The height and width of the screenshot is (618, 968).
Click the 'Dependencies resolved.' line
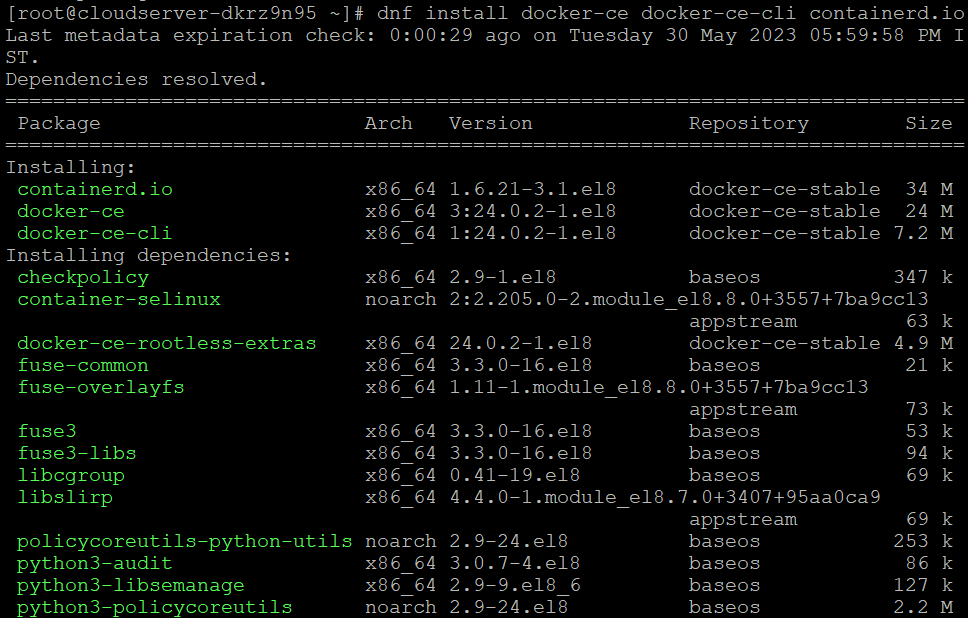[136, 79]
